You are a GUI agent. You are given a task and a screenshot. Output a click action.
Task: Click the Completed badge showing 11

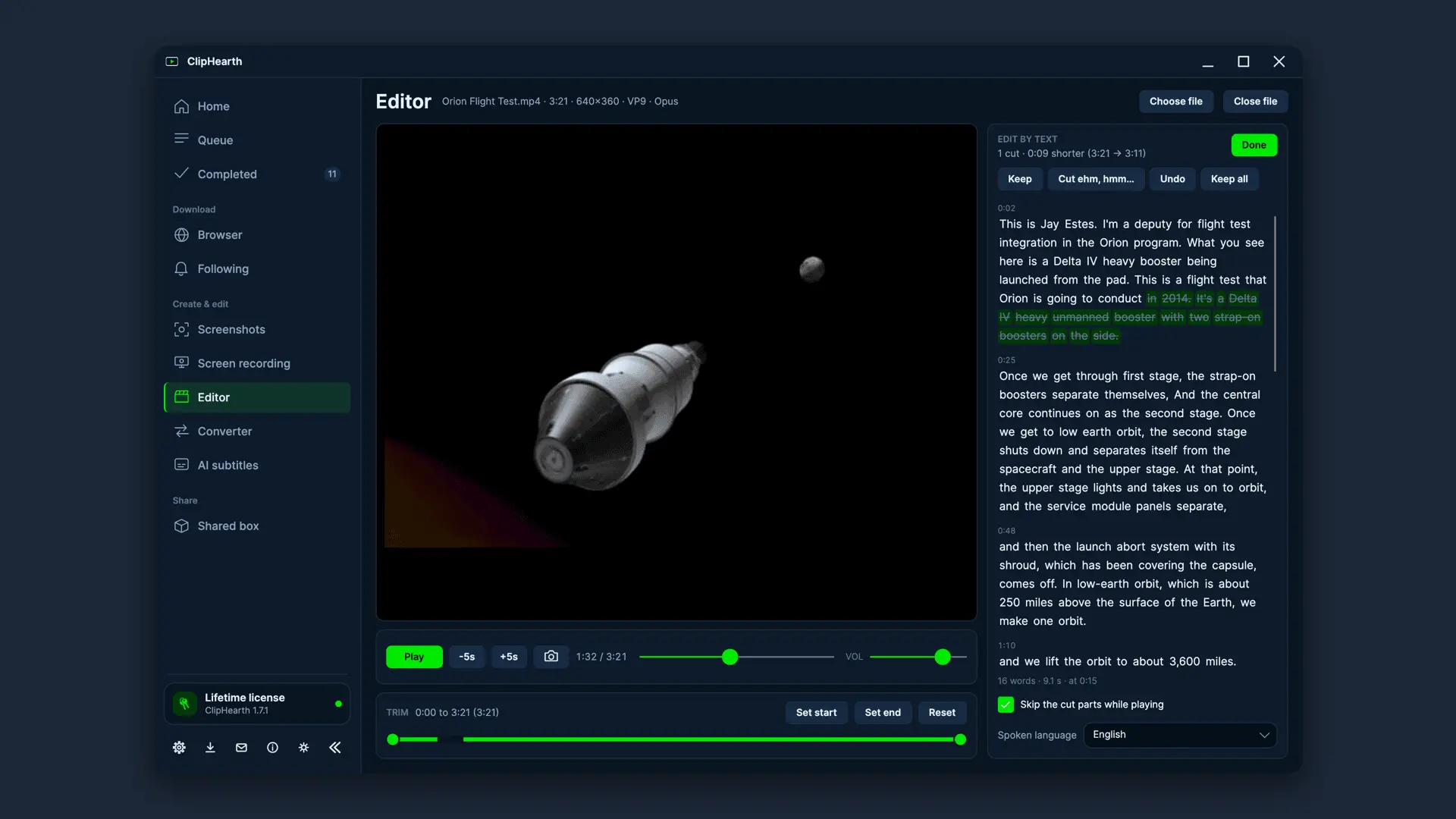[x=332, y=174]
